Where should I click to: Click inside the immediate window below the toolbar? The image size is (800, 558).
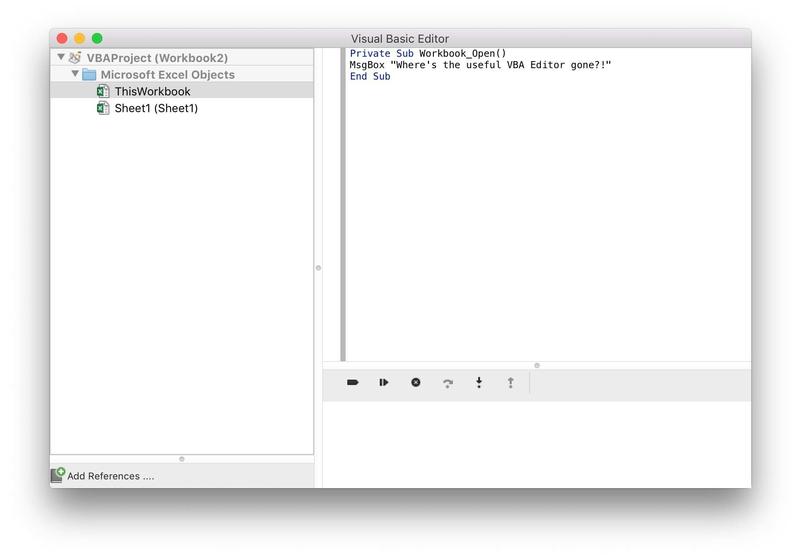click(x=537, y=444)
